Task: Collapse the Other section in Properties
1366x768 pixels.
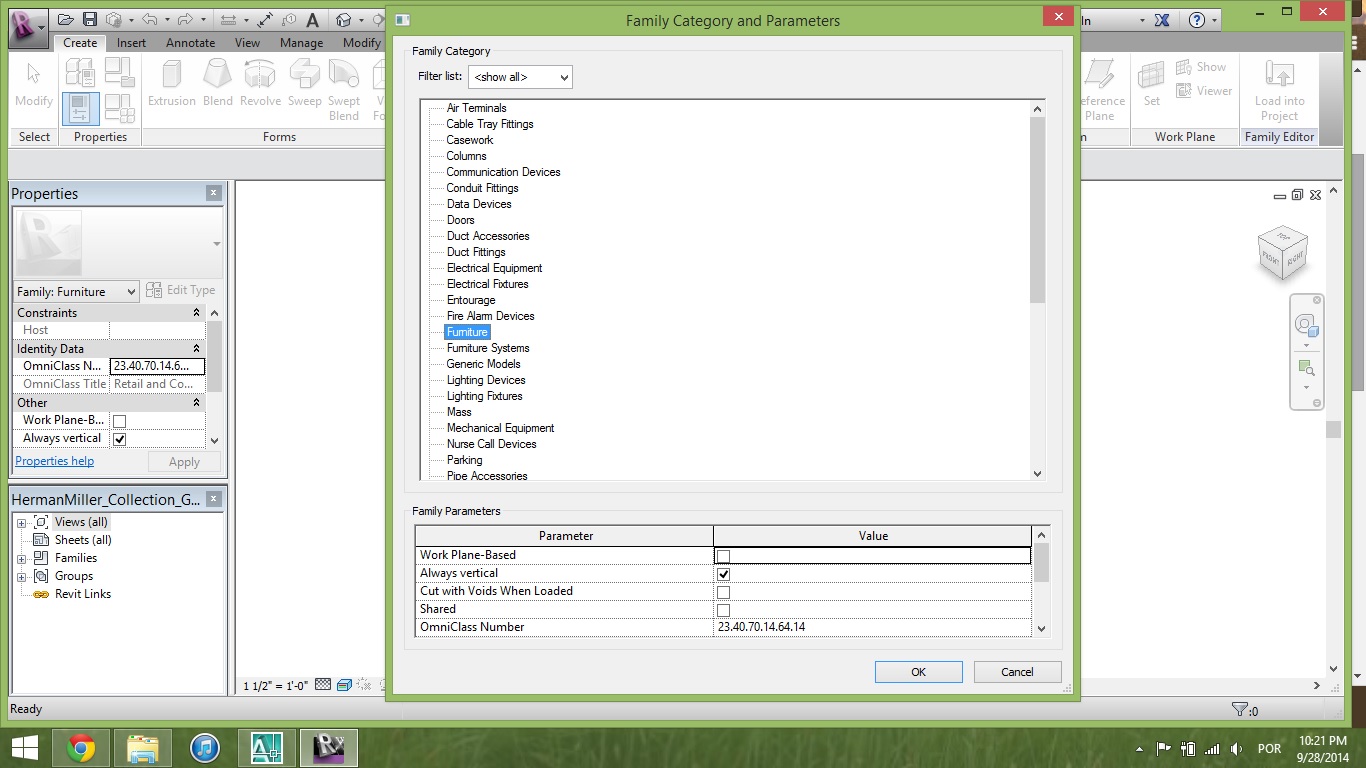Action: (x=196, y=403)
